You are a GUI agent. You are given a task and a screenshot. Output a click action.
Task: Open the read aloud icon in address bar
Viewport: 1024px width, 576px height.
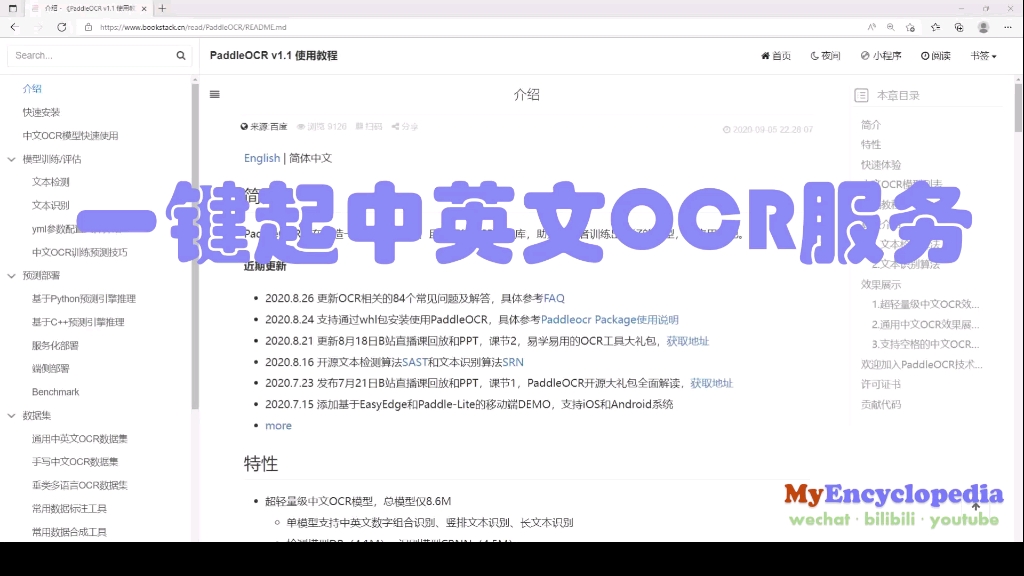[872, 27]
